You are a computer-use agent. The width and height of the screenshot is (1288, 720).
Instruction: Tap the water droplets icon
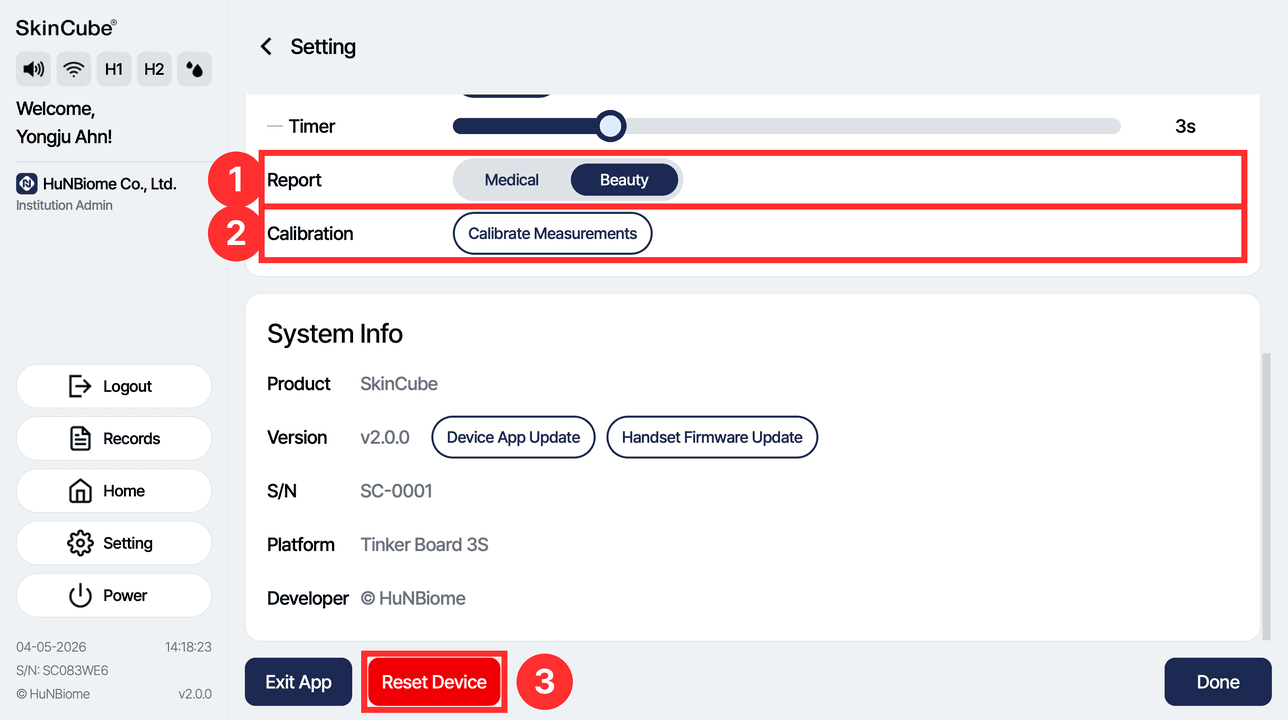[194, 69]
